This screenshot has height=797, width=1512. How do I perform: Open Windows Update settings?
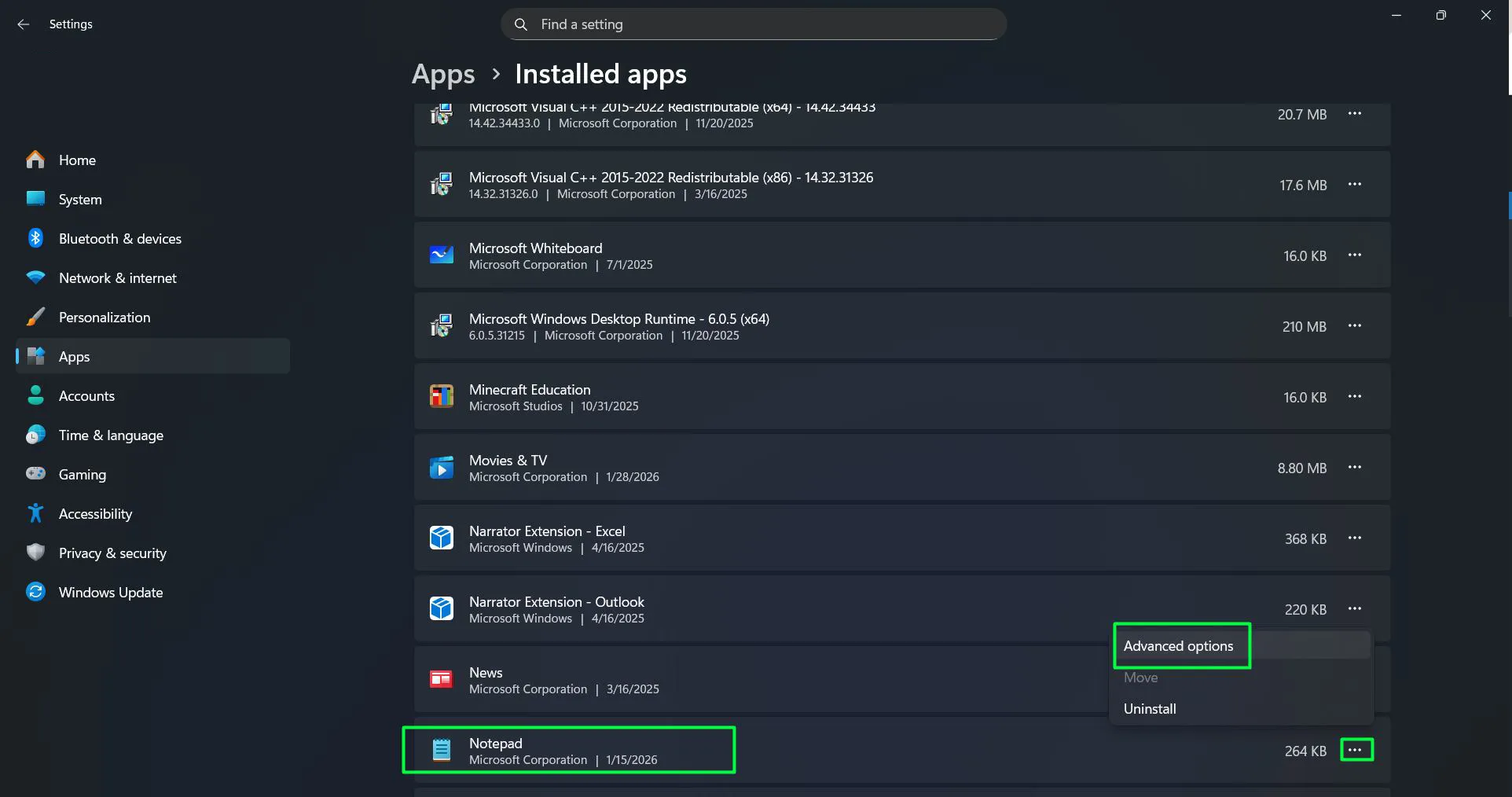pyautogui.click(x=111, y=592)
